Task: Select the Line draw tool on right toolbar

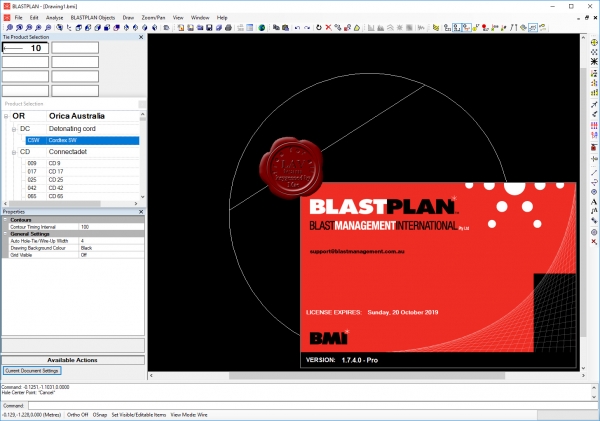Action: click(594, 173)
